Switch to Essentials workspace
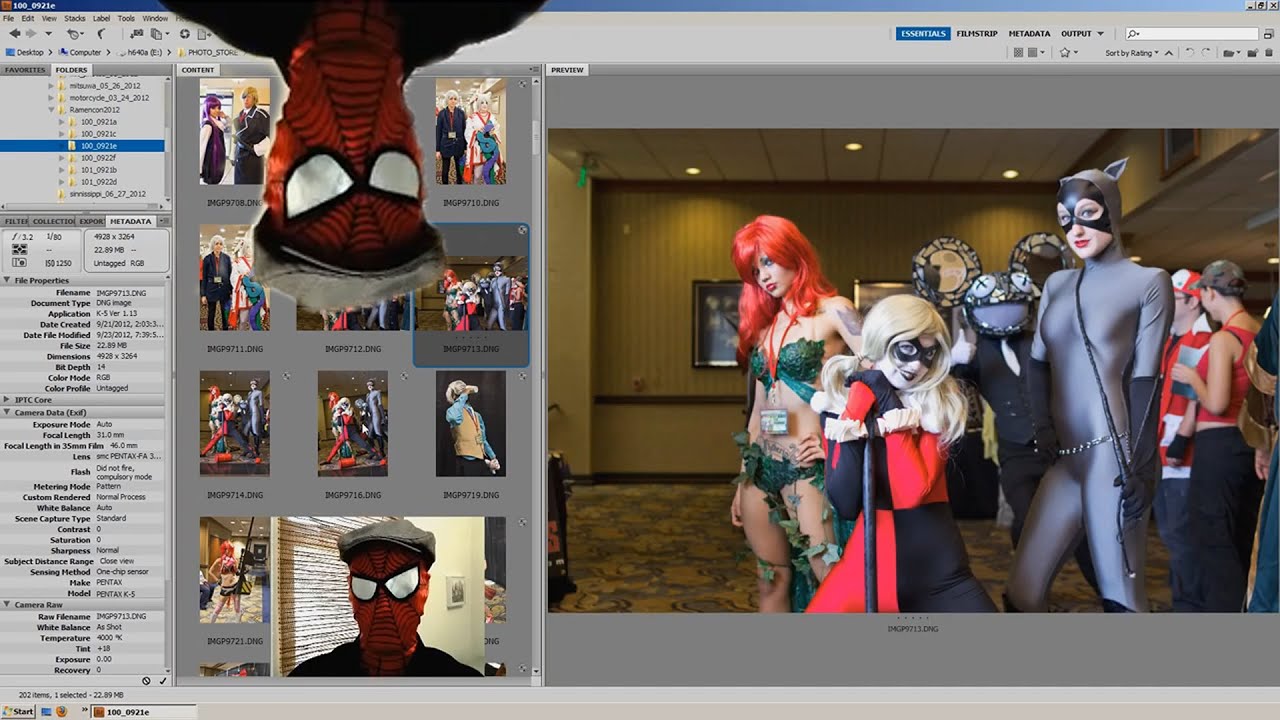Image resolution: width=1280 pixels, height=720 pixels. [x=922, y=33]
